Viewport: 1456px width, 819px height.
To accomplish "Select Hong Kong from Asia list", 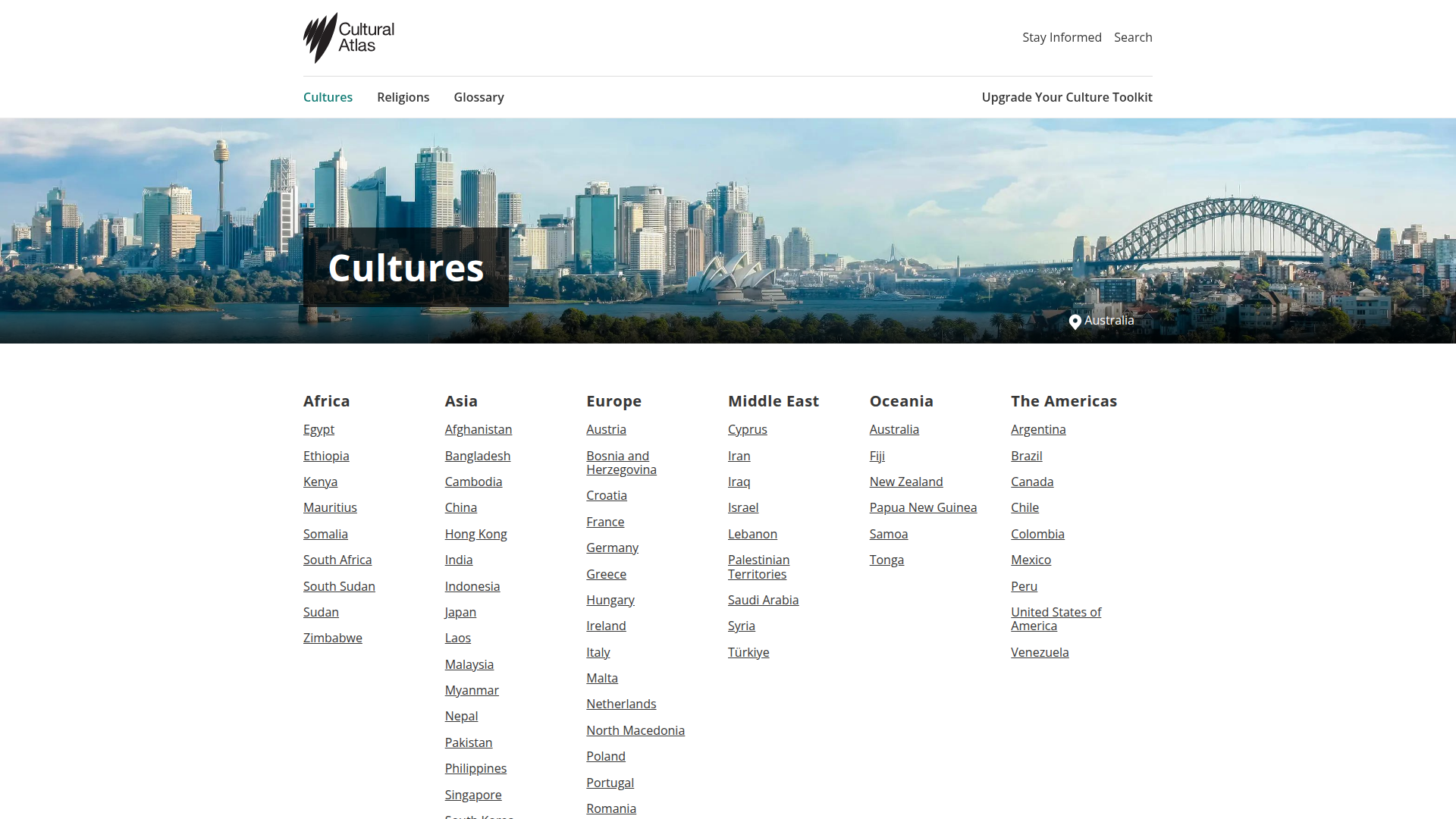I will [x=476, y=534].
